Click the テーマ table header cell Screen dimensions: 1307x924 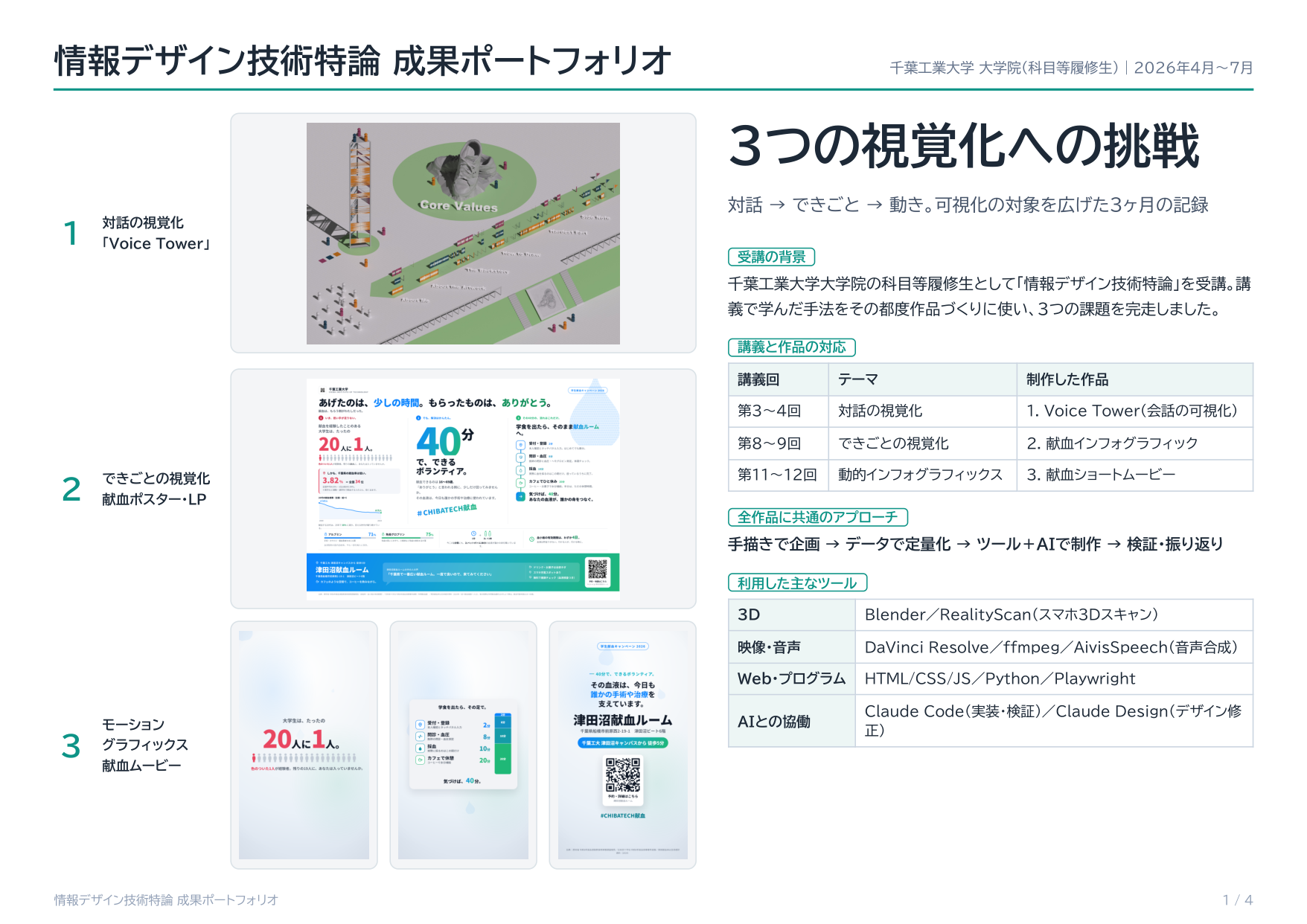coord(923,379)
